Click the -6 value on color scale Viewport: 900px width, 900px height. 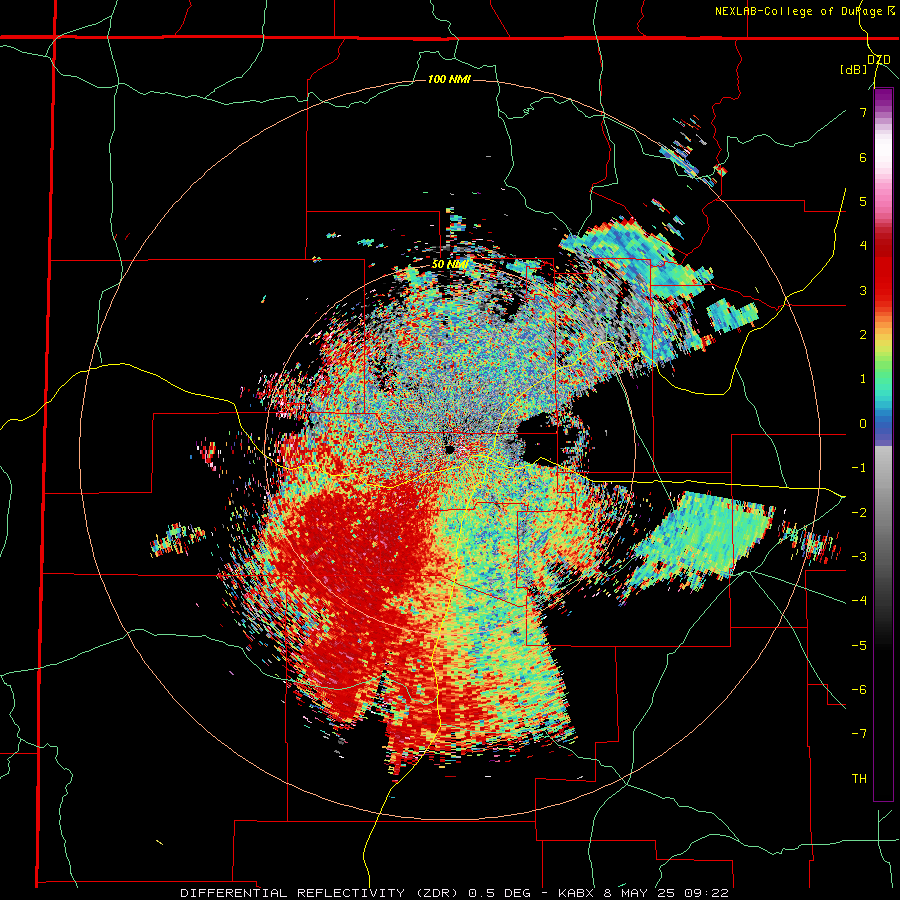point(859,690)
